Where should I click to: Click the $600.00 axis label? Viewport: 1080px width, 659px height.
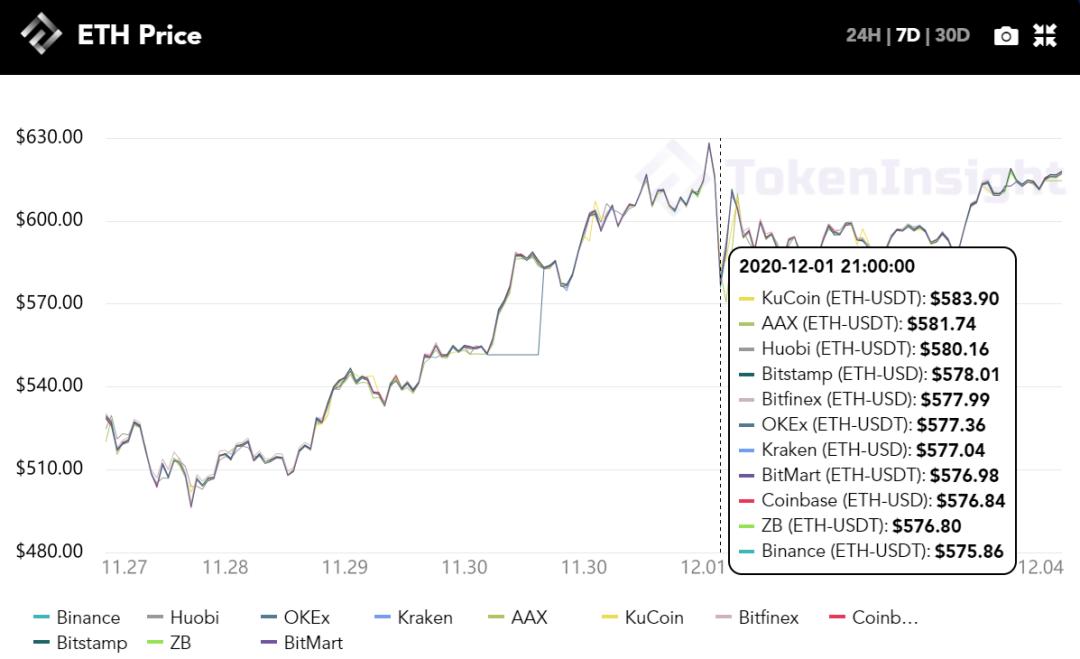pos(49,220)
